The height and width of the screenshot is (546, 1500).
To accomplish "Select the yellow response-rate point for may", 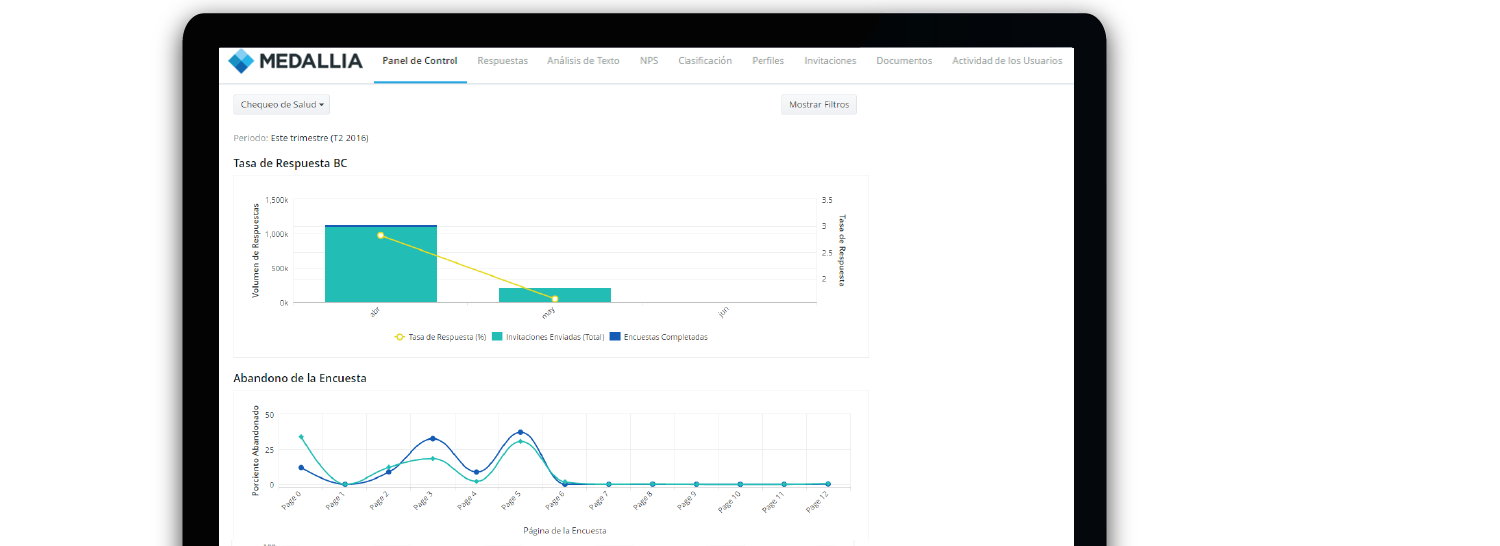I will point(555,298).
